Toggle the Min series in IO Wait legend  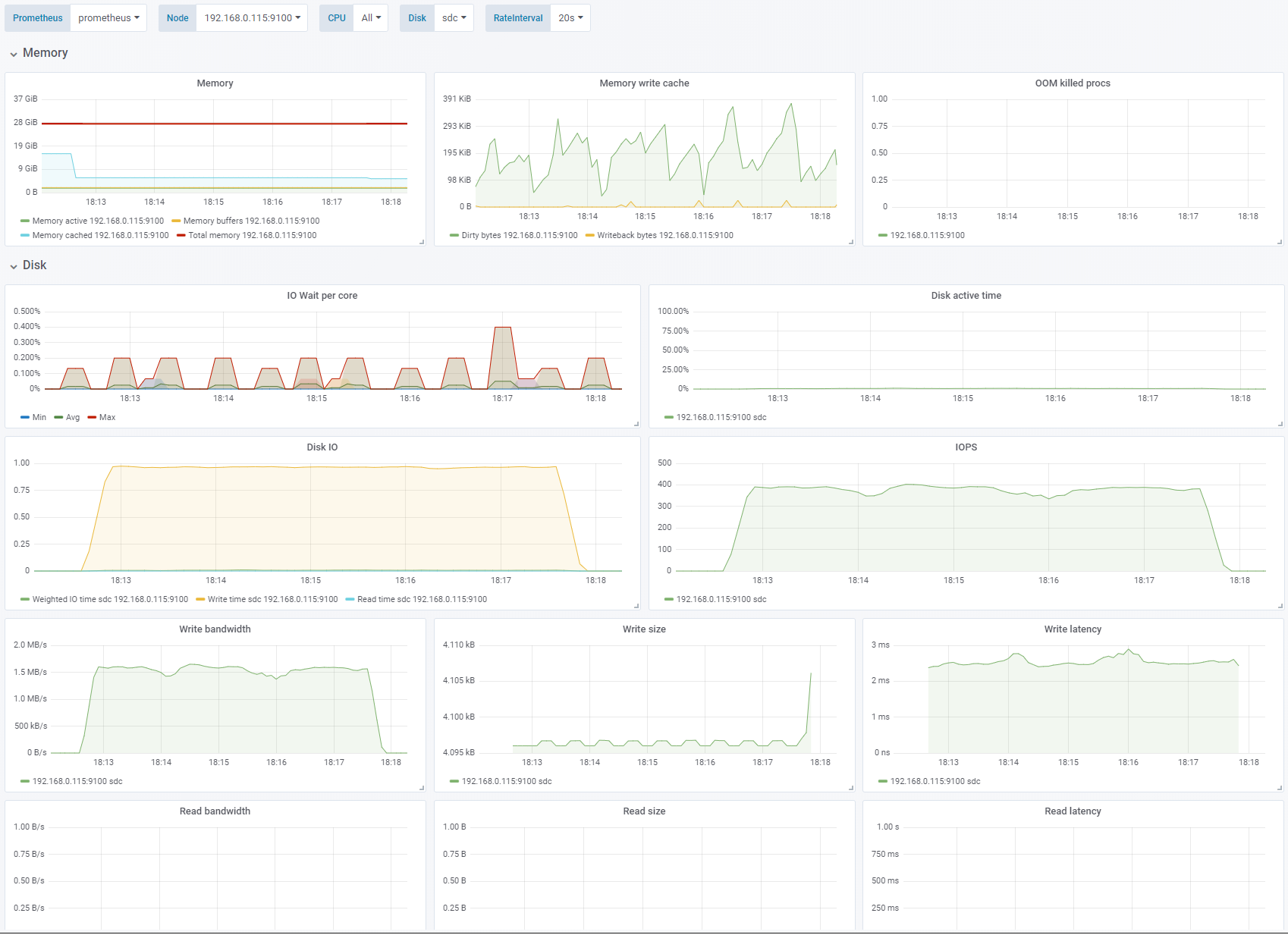click(33, 418)
